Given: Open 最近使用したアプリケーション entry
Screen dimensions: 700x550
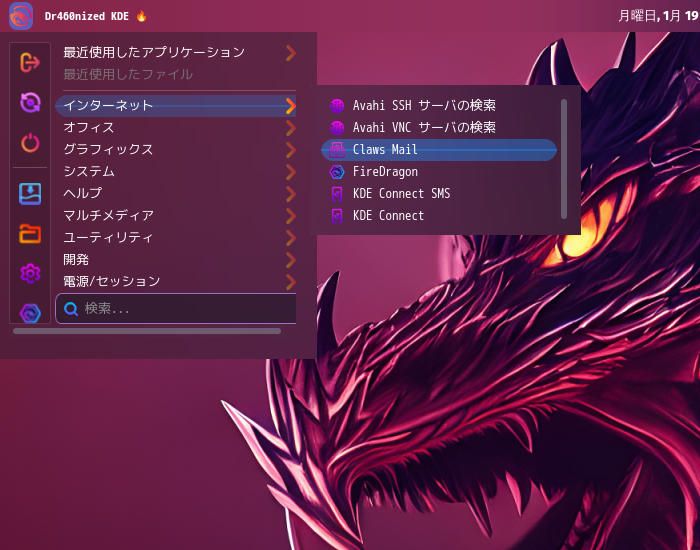Looking at the screenshot, I should 175,53.
